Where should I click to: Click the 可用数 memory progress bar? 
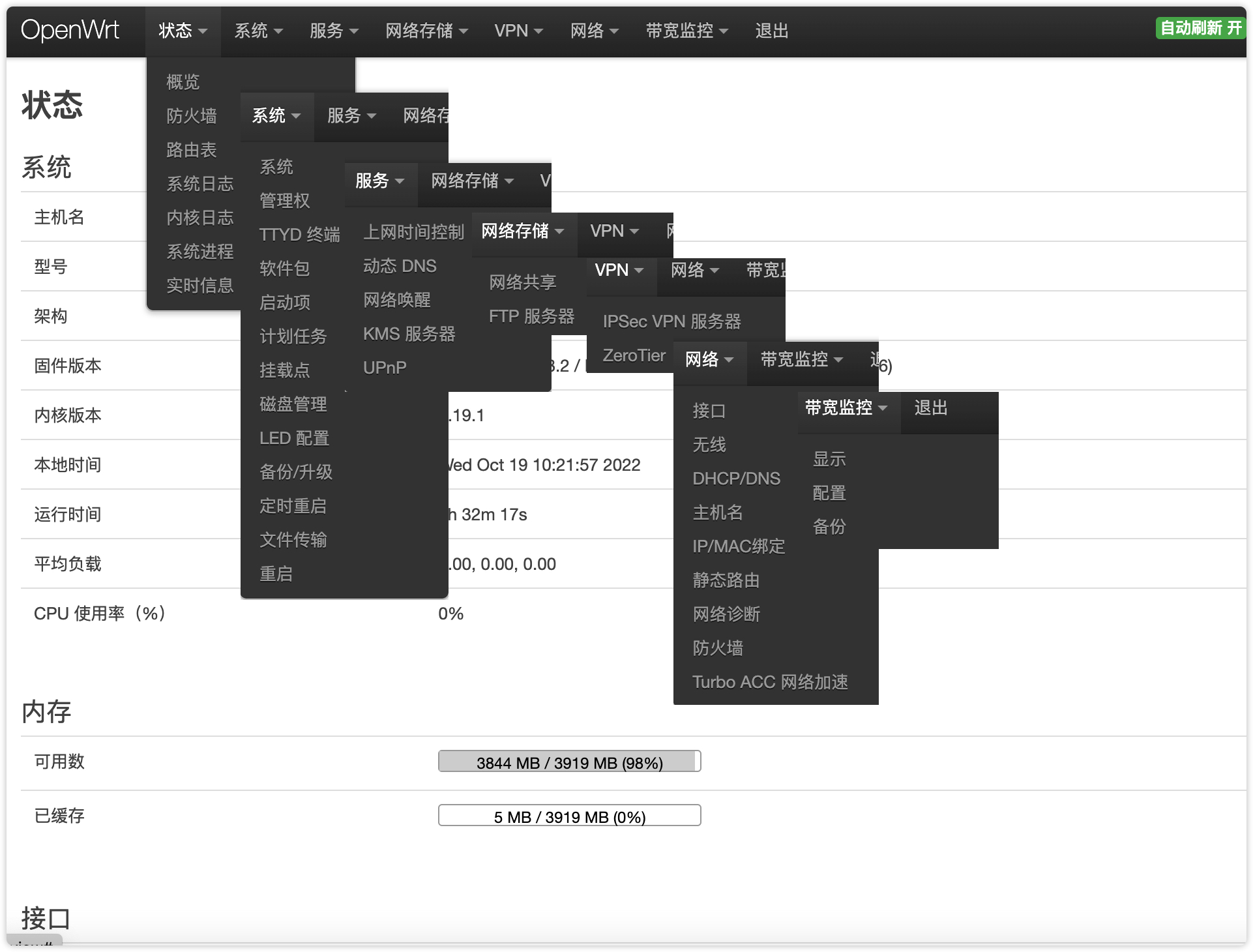[569, 762]
